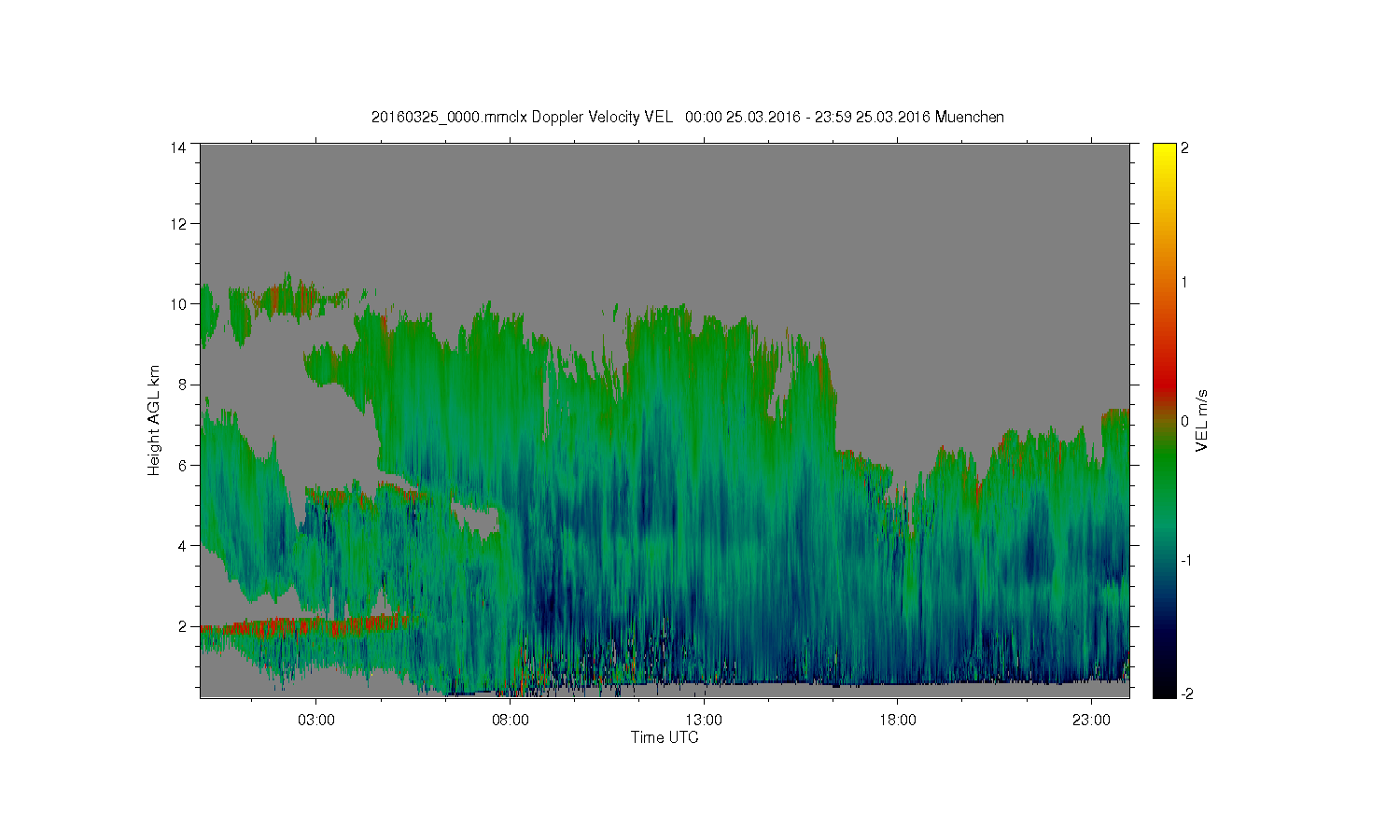Viewport: 1400px width, 840px height.
Task: Click the 23:00 time tick label
Action: (x=1091, y=721)
